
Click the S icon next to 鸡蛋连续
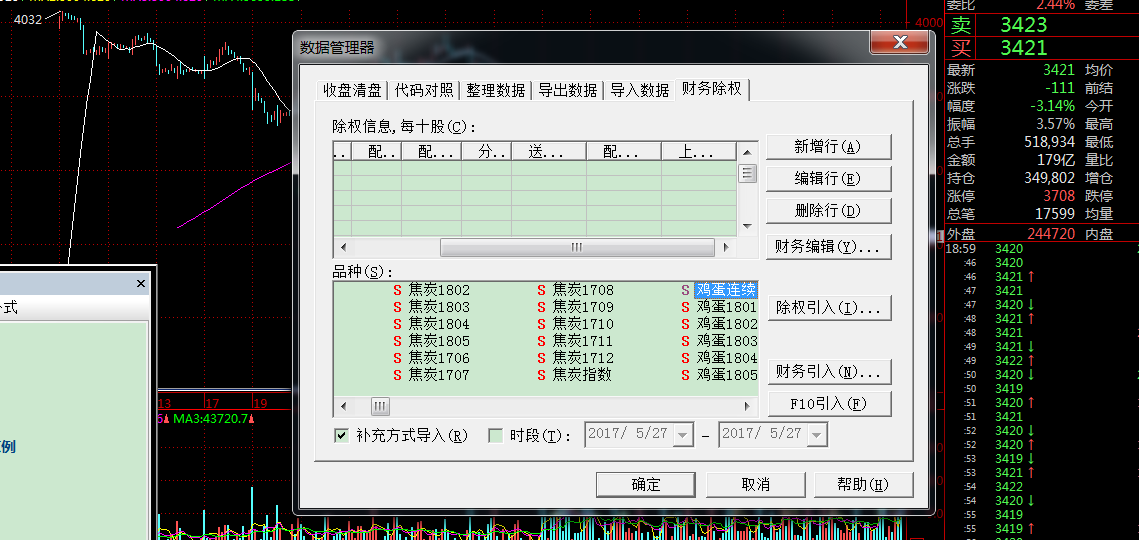[x=685, y=290]
